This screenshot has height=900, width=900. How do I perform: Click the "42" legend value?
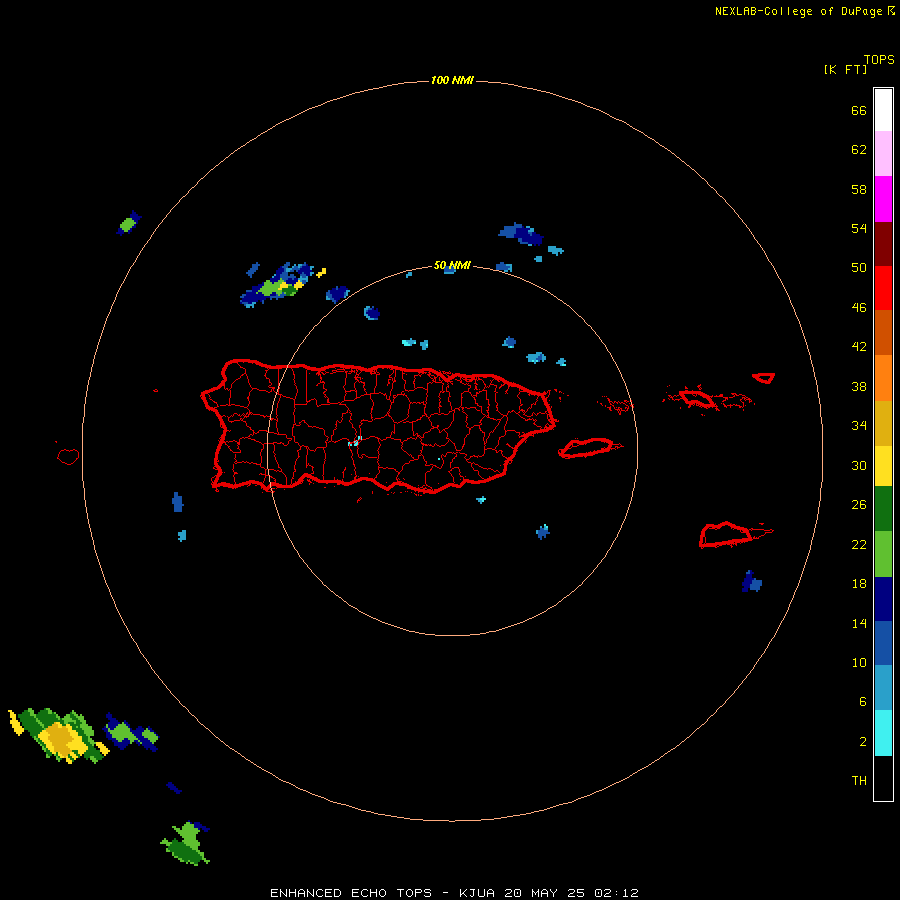pos(859,347)
